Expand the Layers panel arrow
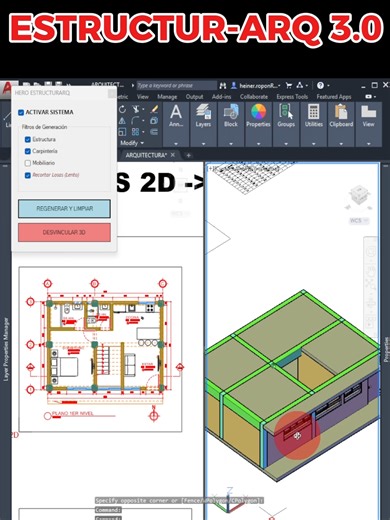The height and width of the screenshot is (520, 390). pos(203,144)
